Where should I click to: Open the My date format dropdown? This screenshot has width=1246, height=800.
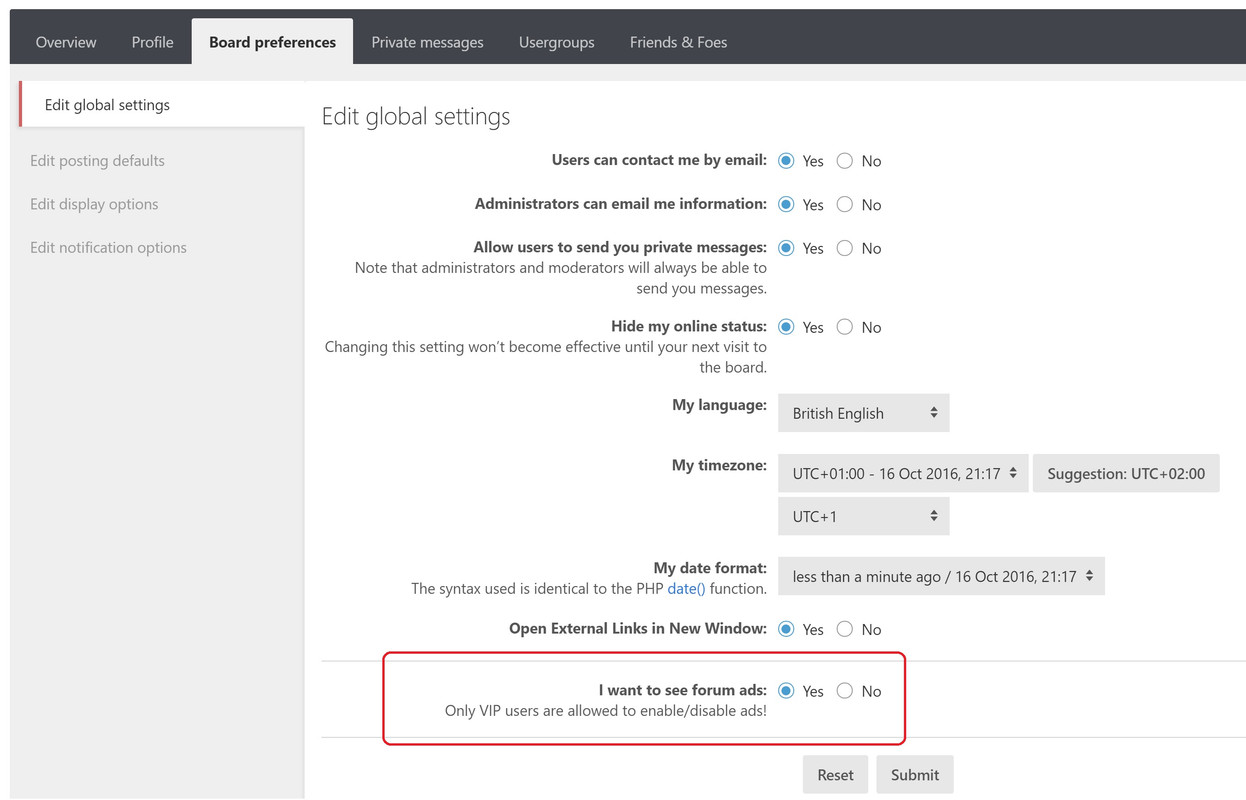pyautogui.click(x=941, y=576)
